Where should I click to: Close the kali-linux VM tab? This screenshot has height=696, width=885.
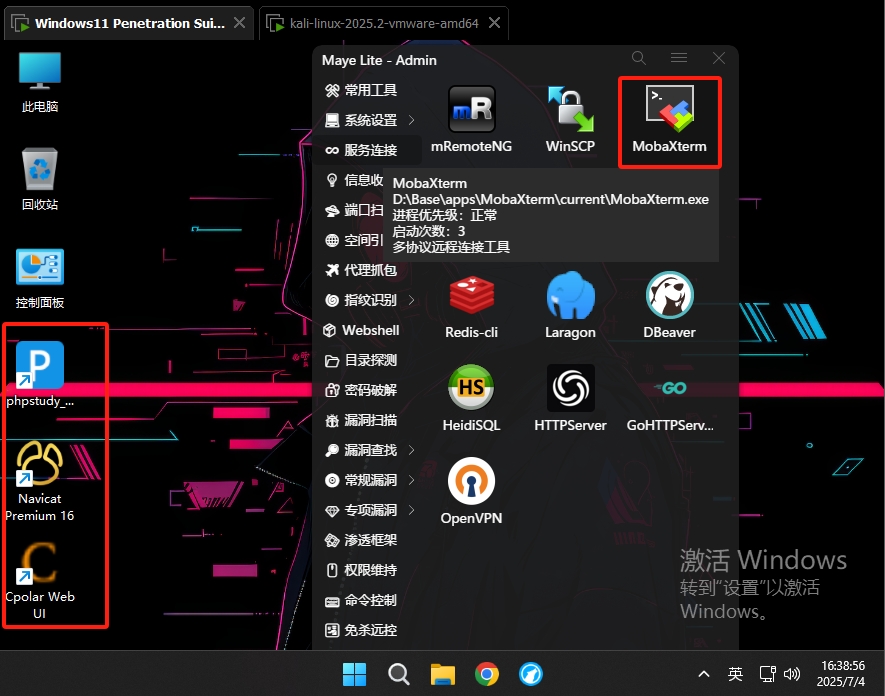[x=494, y=23]
